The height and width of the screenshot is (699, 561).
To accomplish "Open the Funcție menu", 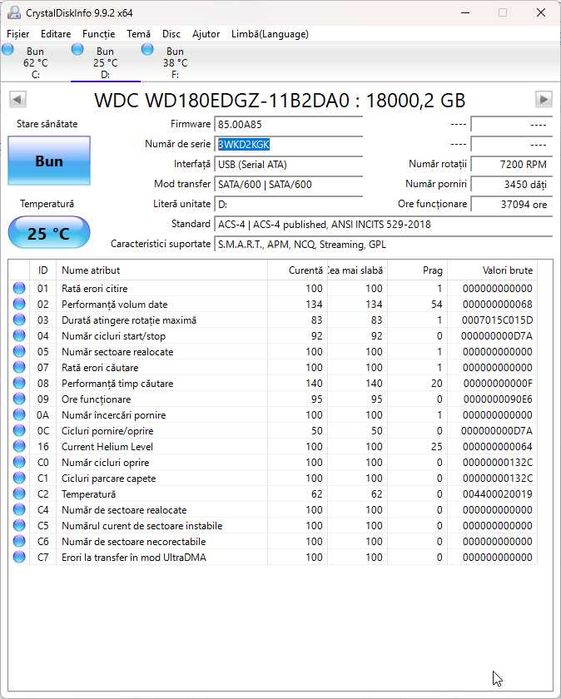I will click(x=99, y=34).
